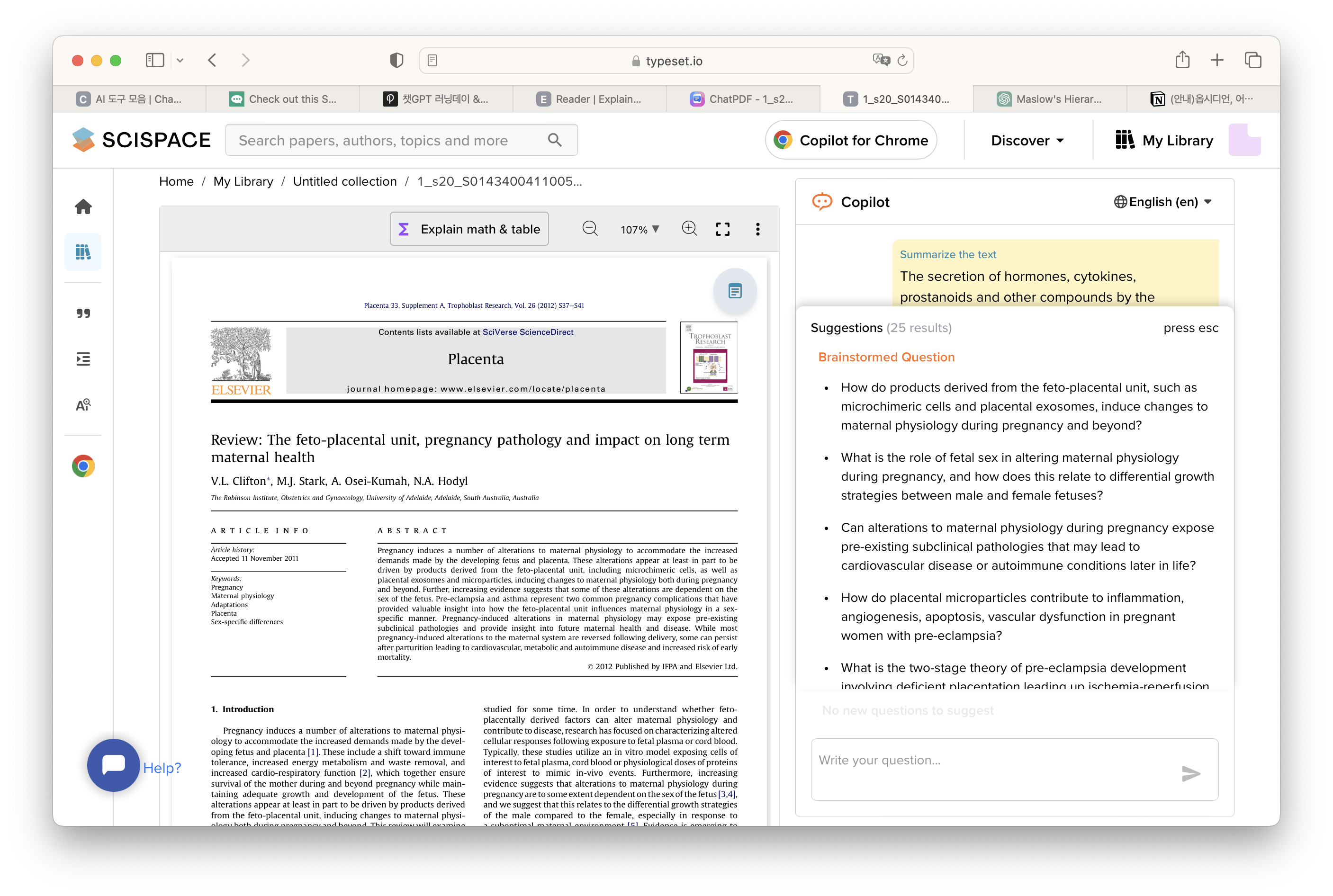Click the Write your question field
1333x896 pixels.
[x=995, y=769]
